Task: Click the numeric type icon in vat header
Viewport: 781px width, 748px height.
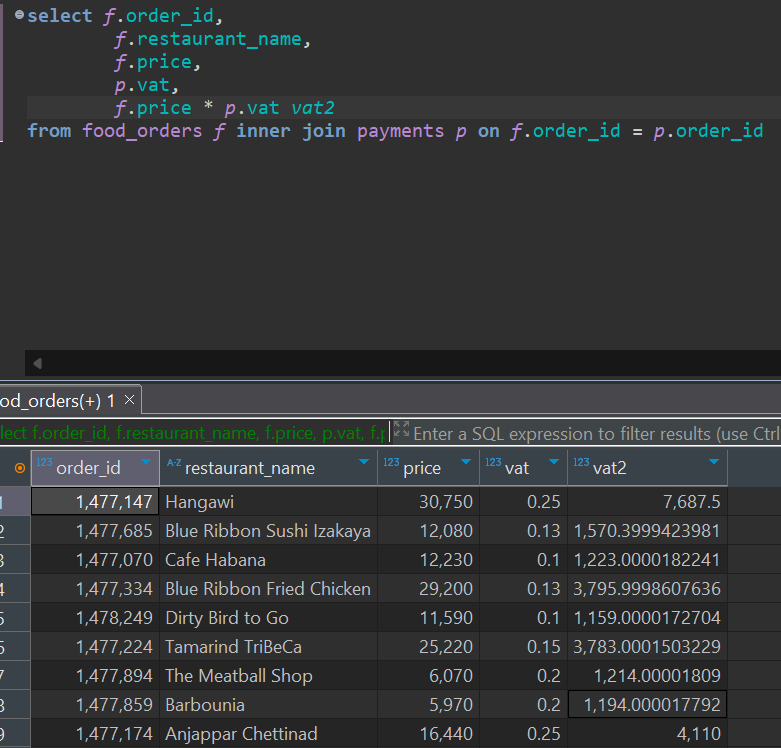Action: [x=493, y=462]
